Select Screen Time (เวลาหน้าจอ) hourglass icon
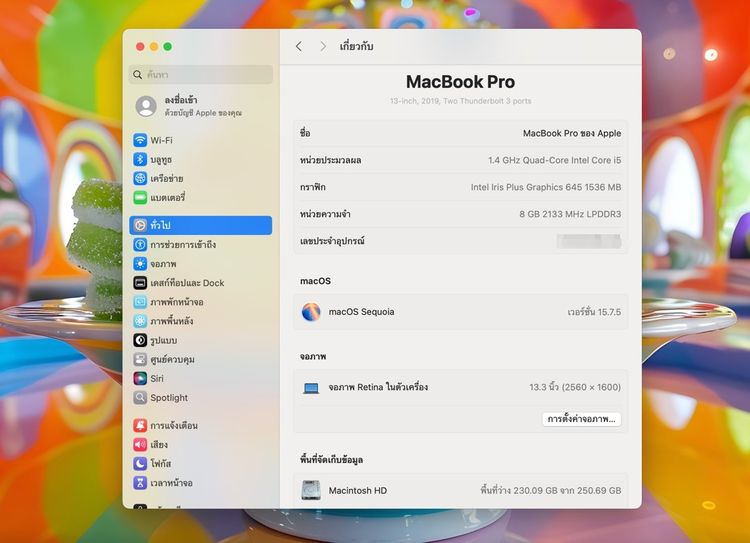The image size is (750, 543). [x=140, y=483]
